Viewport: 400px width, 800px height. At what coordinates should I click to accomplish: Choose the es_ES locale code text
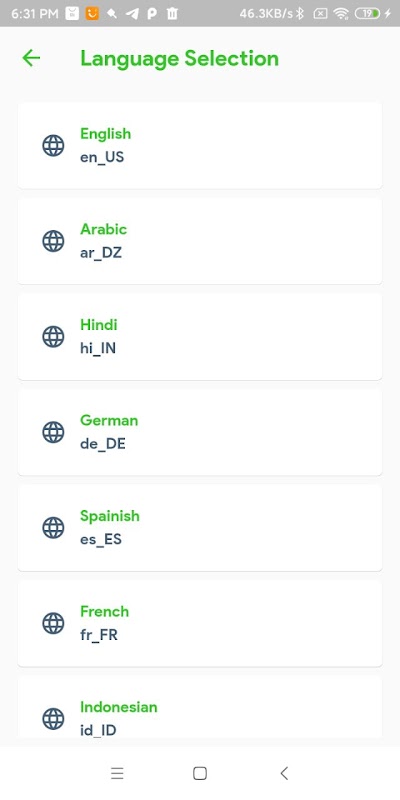(101, 539)
